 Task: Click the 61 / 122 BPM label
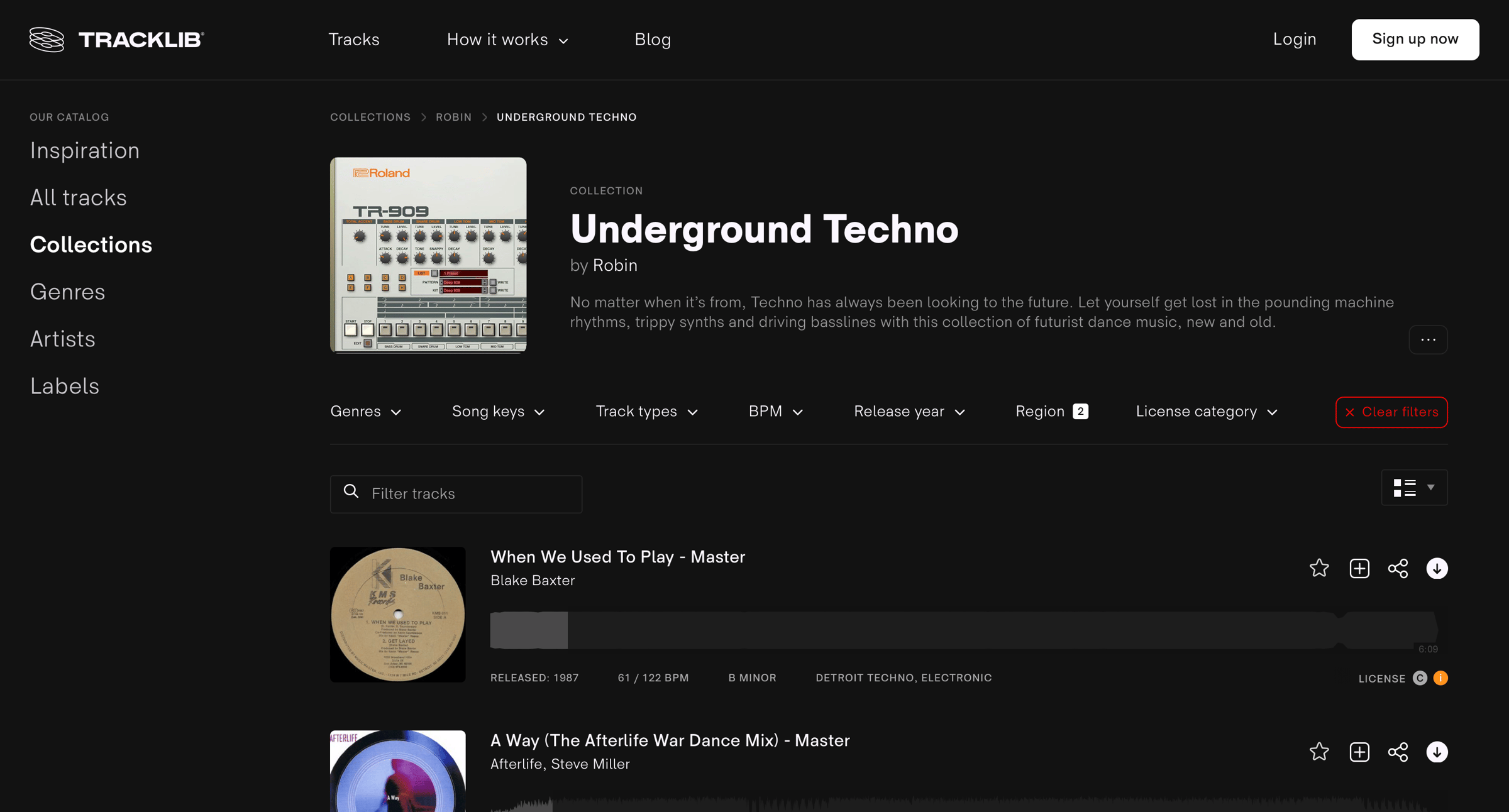tap(653, 678)
